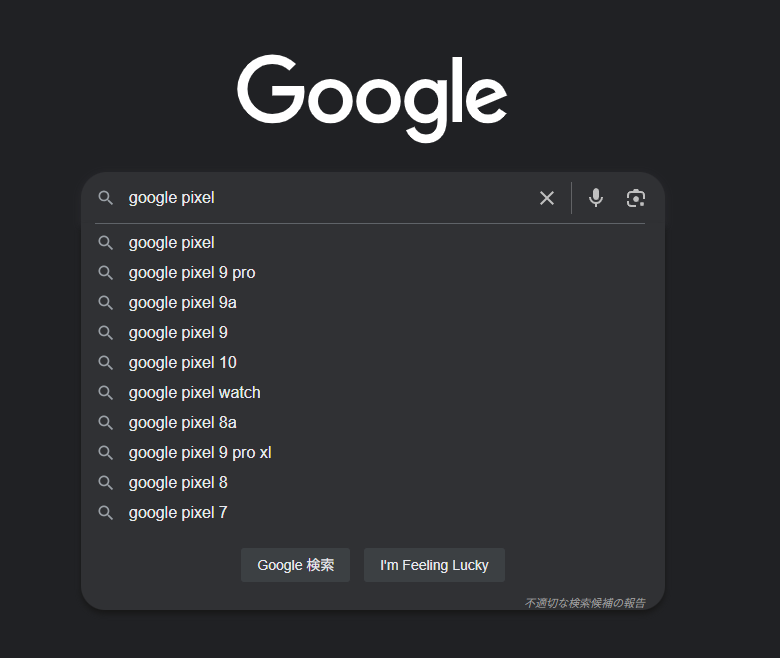Select google pixel watch suggestion text
Viewport: 780px width, 658px height.
point(195,392)
